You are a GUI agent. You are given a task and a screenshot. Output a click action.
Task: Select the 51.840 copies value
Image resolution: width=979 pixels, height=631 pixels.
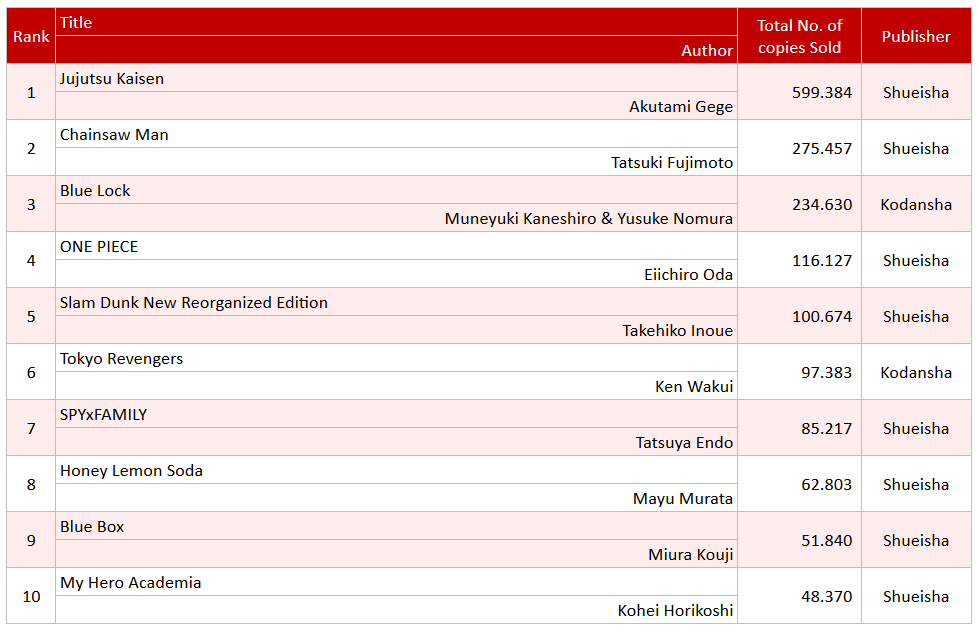pos(826,541)
